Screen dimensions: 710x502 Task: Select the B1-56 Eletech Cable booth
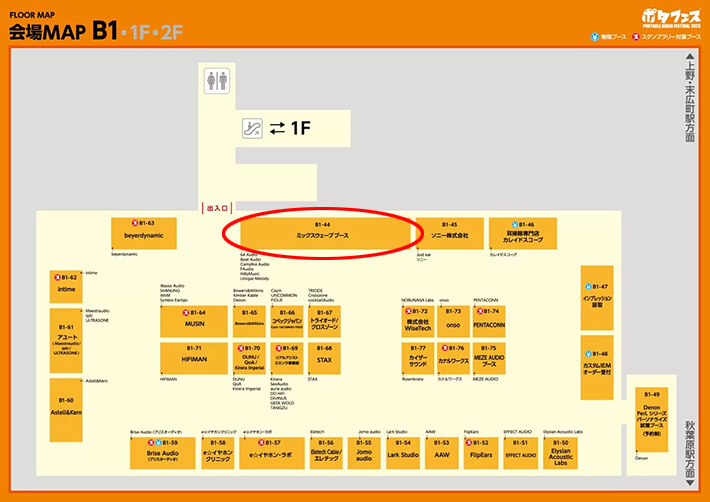(326, 453)
